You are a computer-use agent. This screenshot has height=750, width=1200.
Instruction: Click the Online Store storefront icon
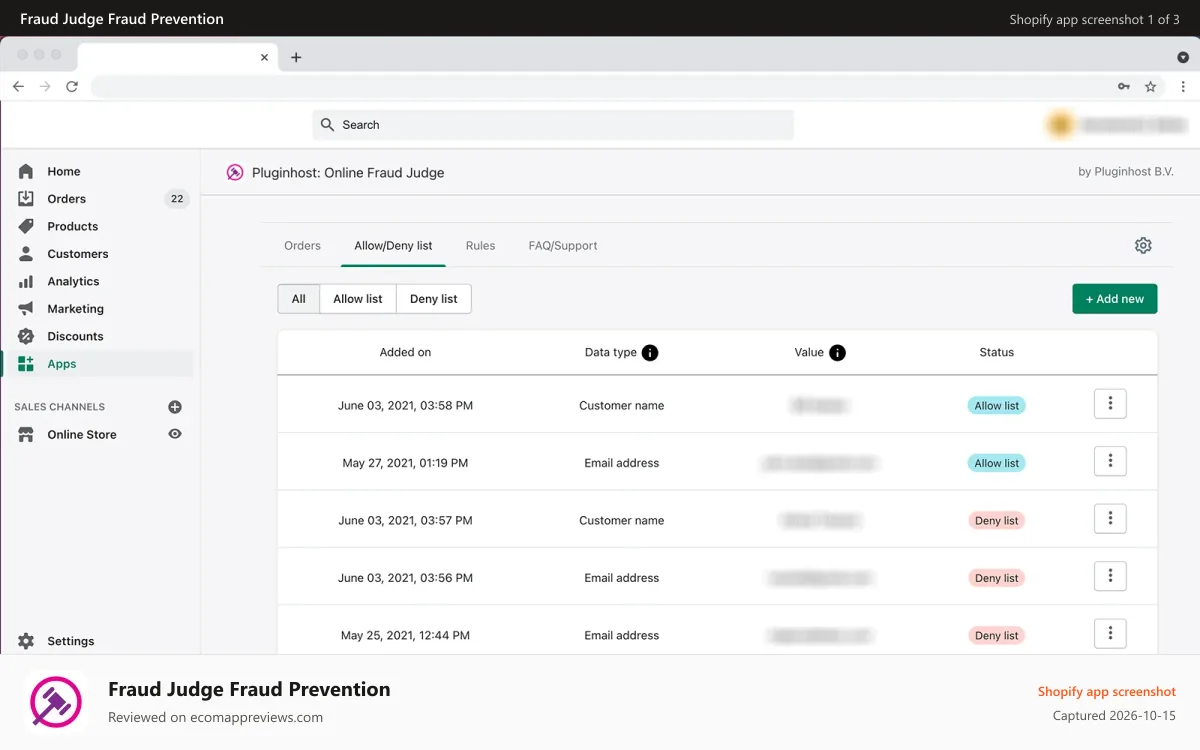[x=26, y=434]
